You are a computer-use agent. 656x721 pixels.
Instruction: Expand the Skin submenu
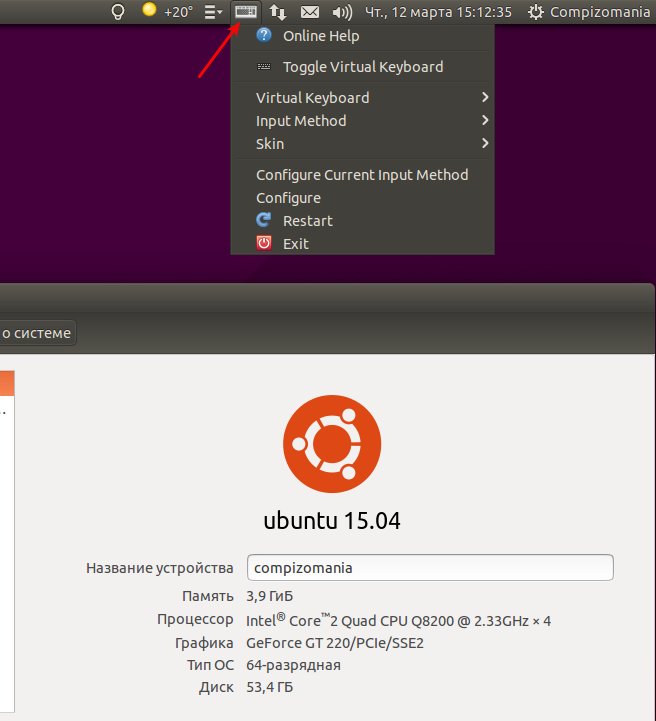(x=362, y=143)
